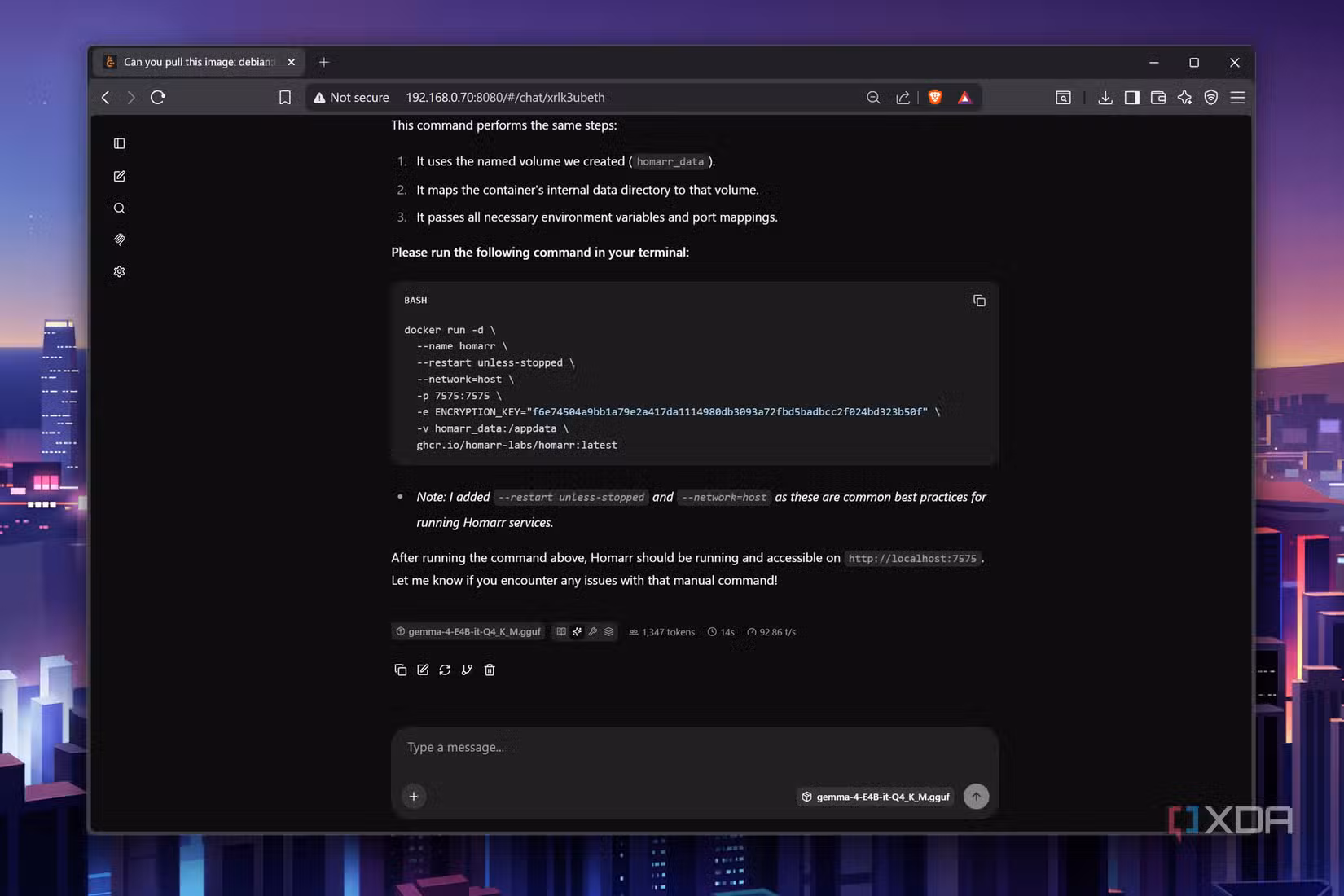The image size is (1344, 896).
Task: Copy the assistant message
Action: [x=400, y=670]
